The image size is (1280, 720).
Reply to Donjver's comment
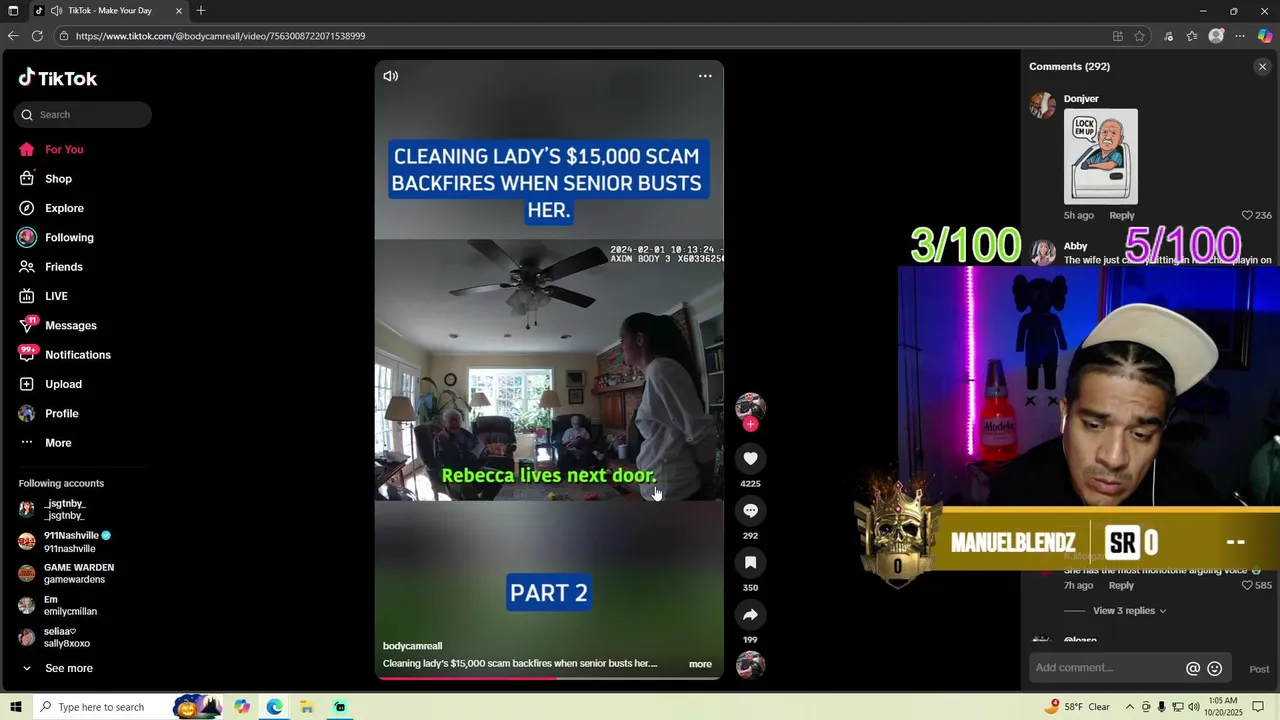click(1122, 215)
